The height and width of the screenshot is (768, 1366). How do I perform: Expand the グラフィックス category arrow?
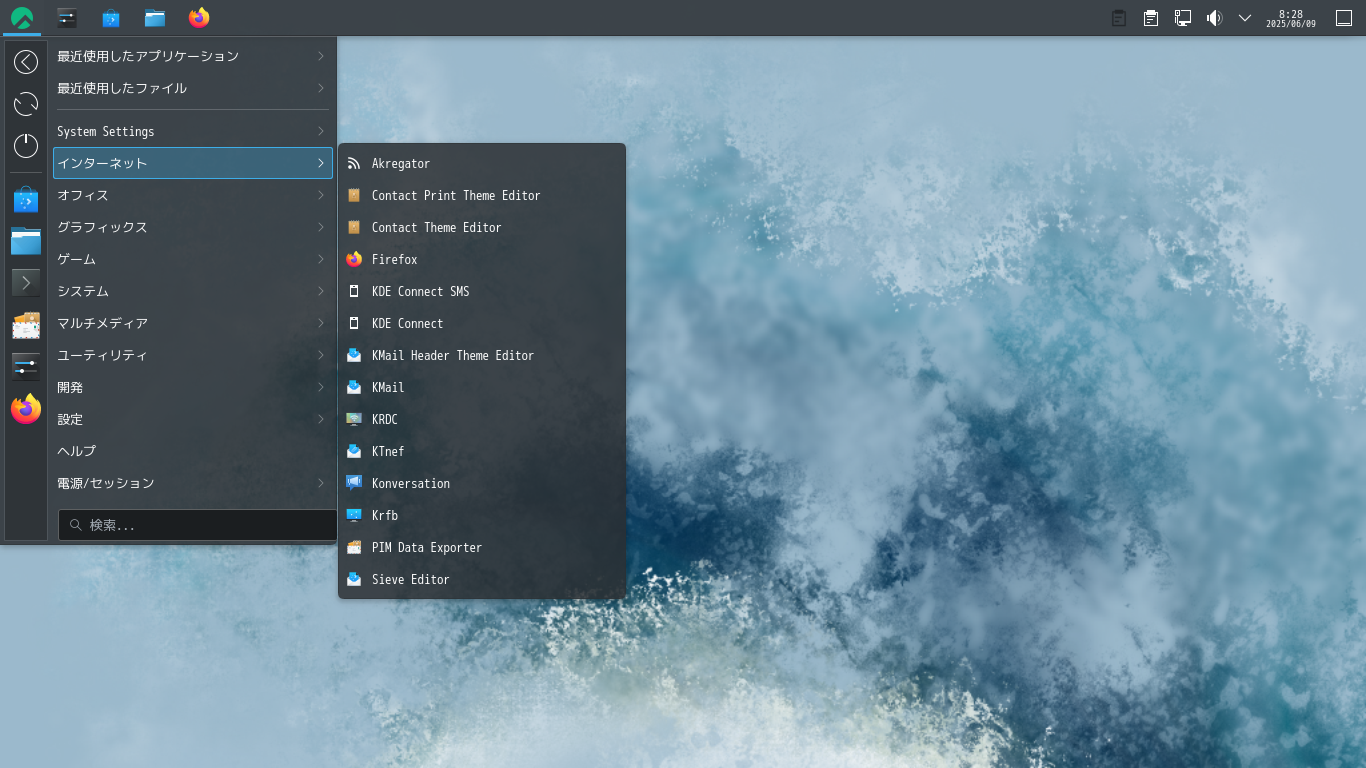[321, 227]
